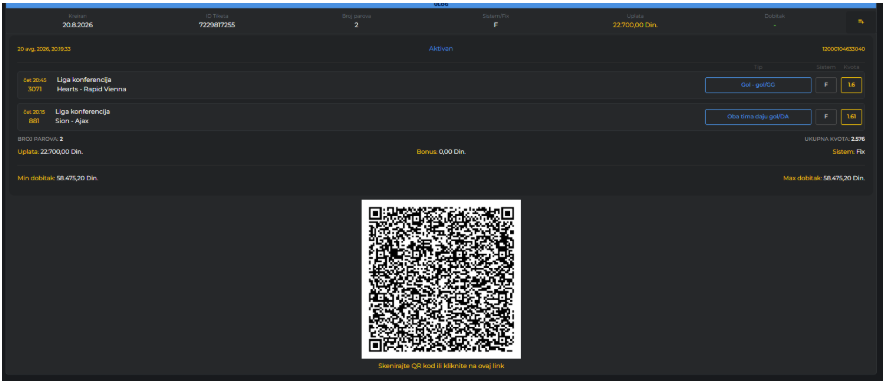This screenshot has height=388, width=883.
Task: Open the 'Skenirajte QR kod ili kliknite' link
Action: tap(441, 365)
